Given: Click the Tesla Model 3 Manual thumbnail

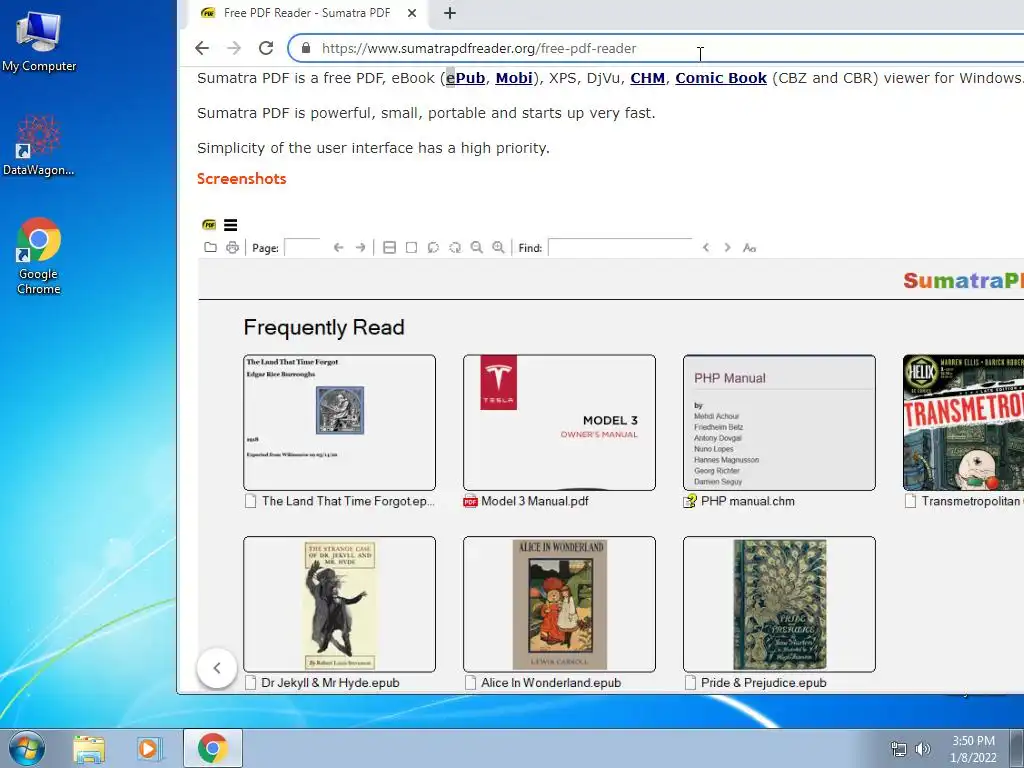Looking at the screenshot, I should click(x=560, y=423).
